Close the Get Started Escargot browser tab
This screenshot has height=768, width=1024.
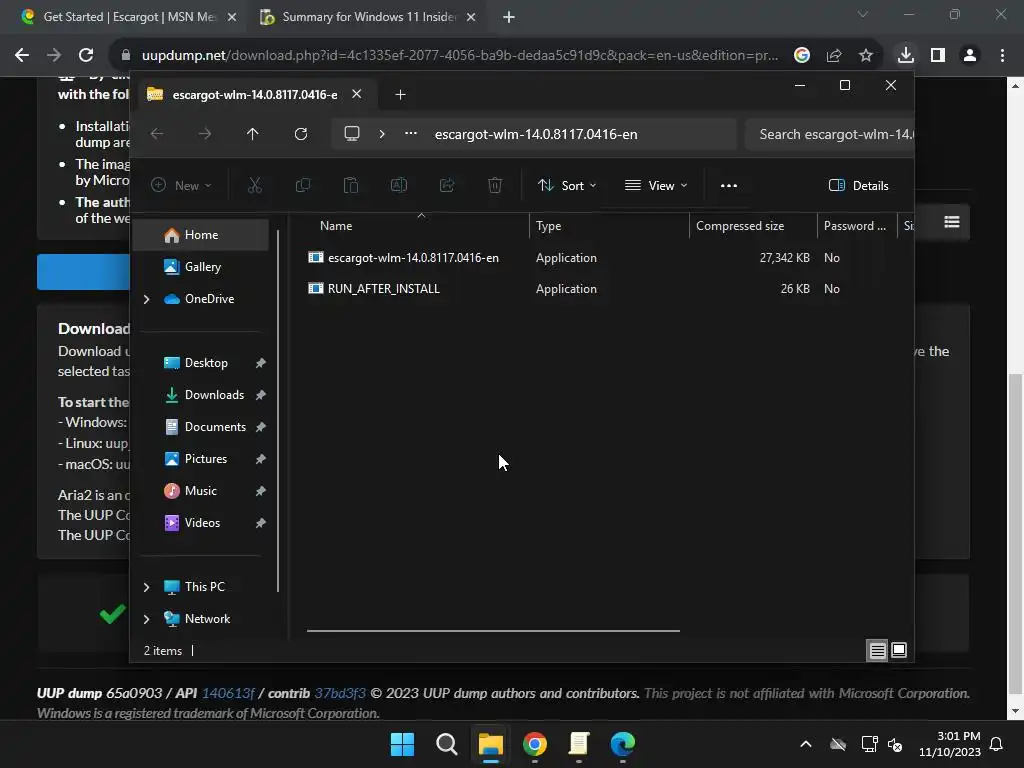point(232,17)
